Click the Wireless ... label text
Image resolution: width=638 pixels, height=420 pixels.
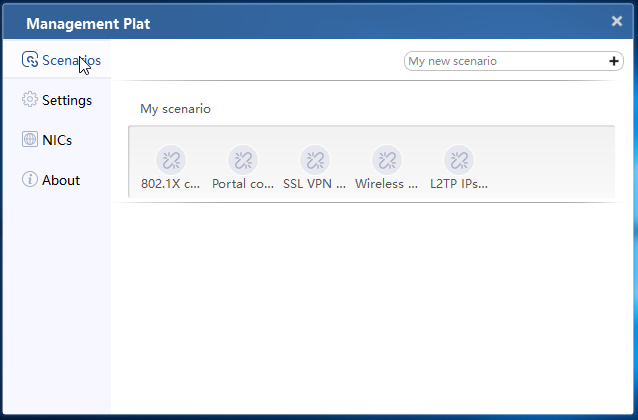(x=387, y=184)
